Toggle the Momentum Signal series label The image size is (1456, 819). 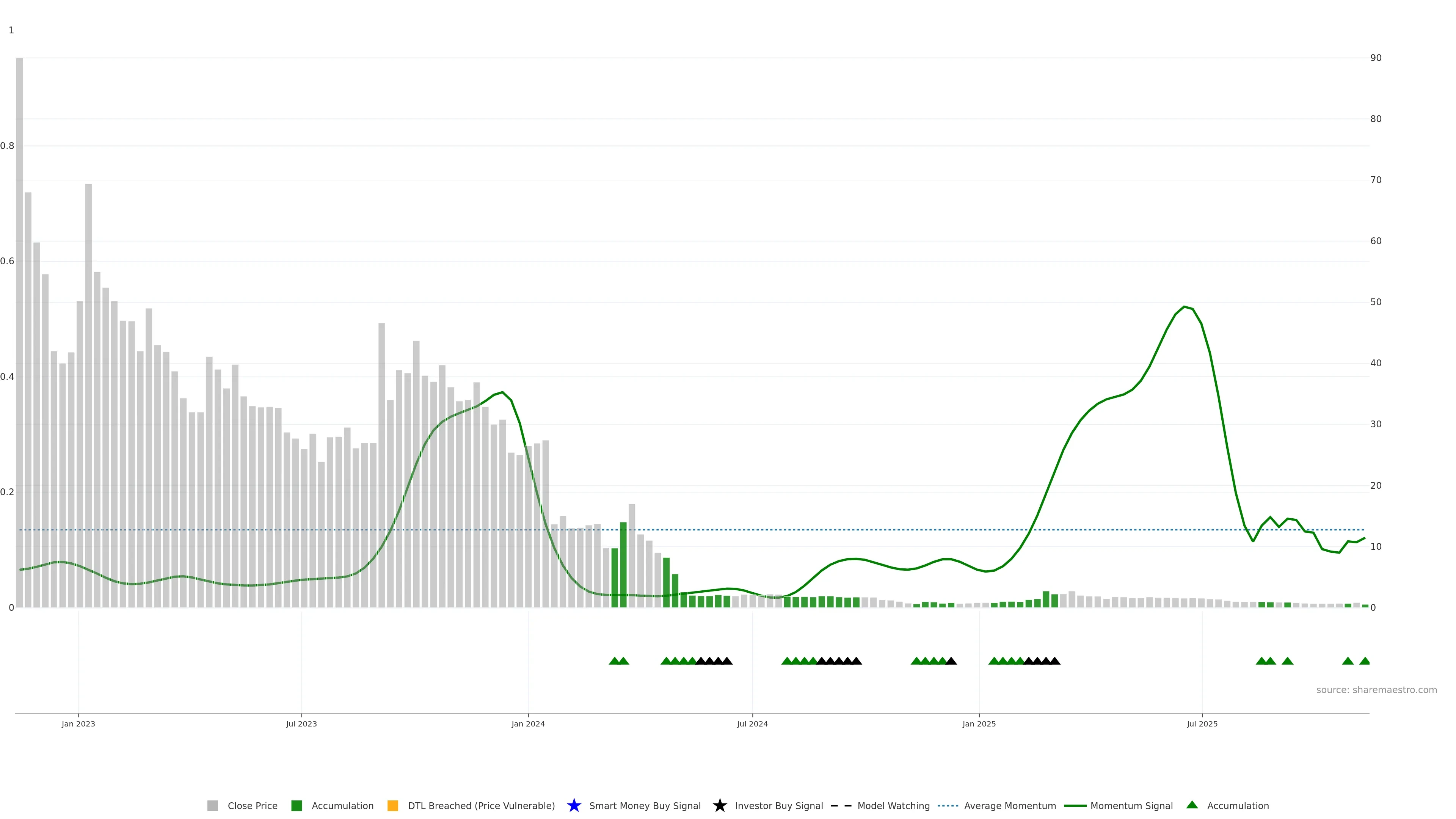(1131, 806)
